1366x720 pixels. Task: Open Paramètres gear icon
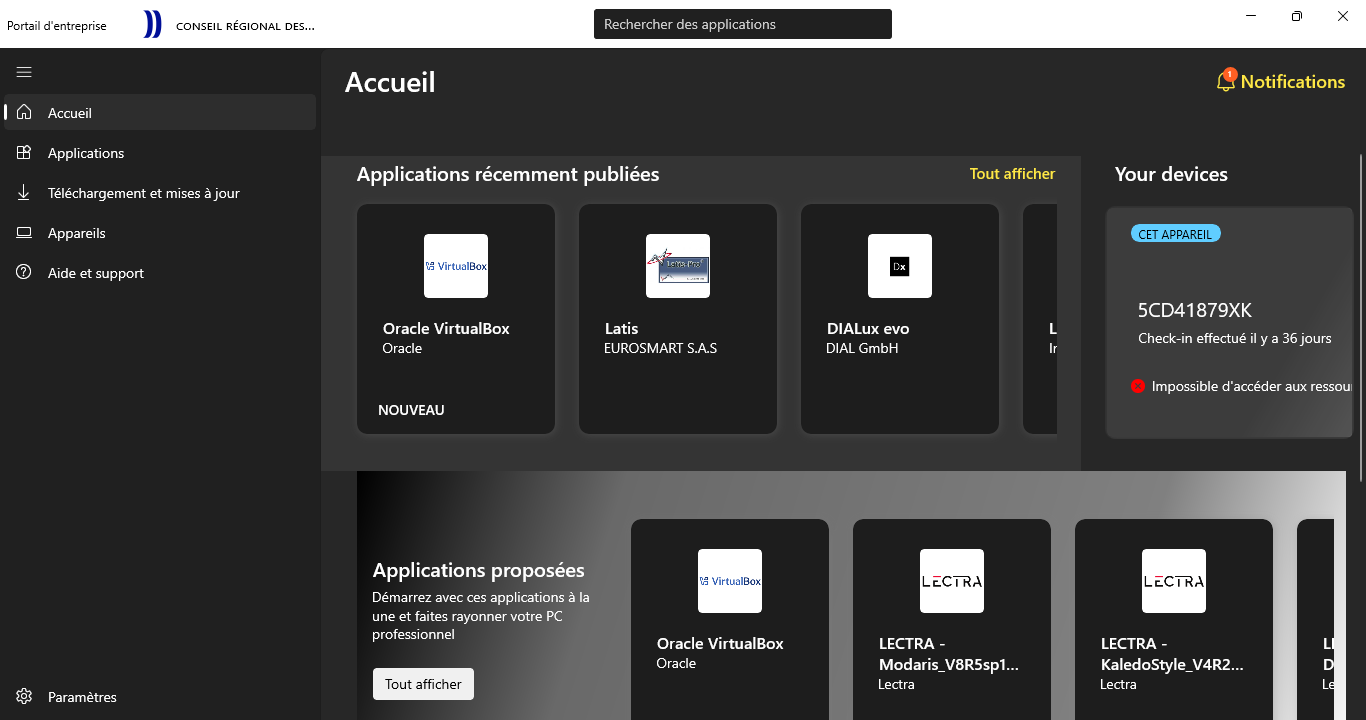click(x=24, y=697)
